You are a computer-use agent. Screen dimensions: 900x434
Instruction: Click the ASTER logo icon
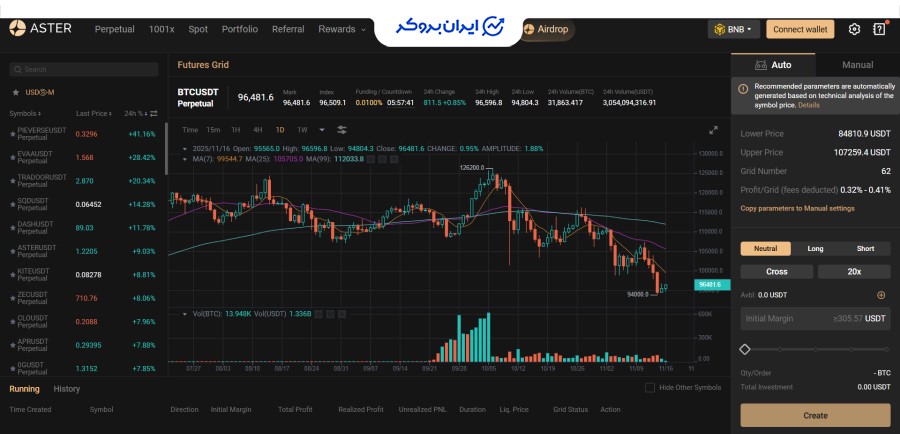point(17,28)
